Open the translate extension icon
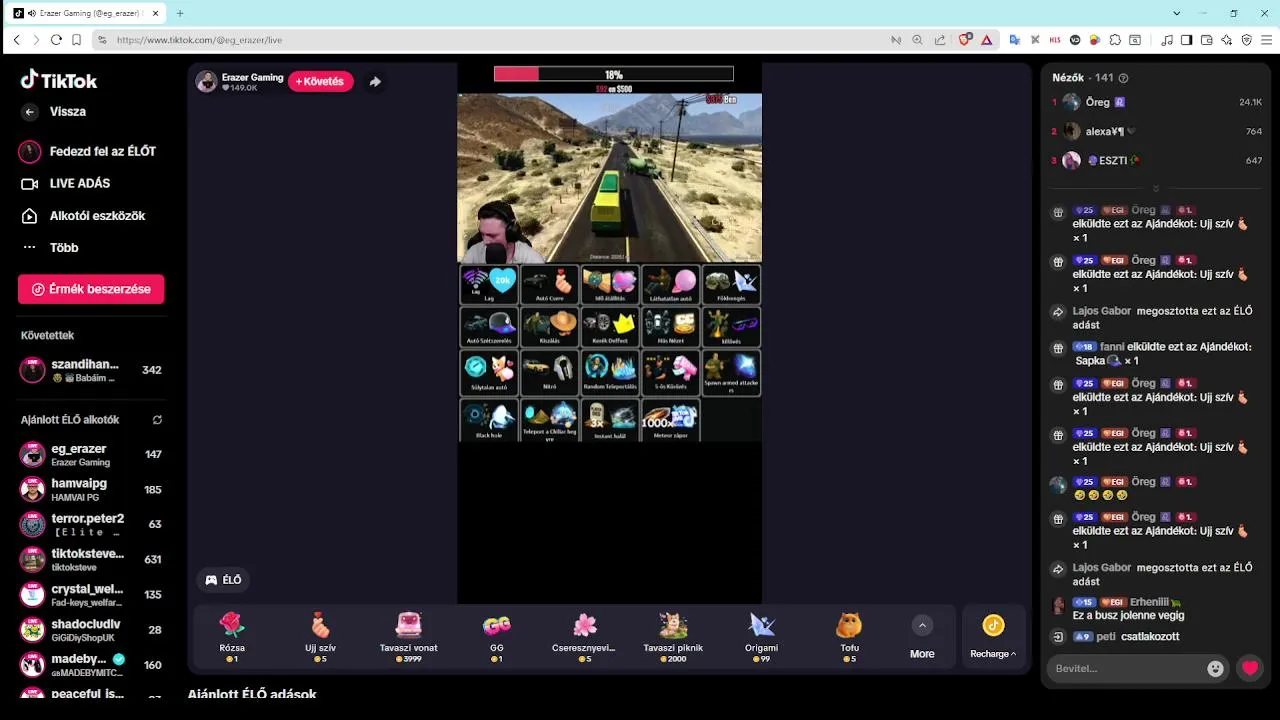This screenshot has height=720, width=1280. pyautogui.click(x=1014, y=40)
